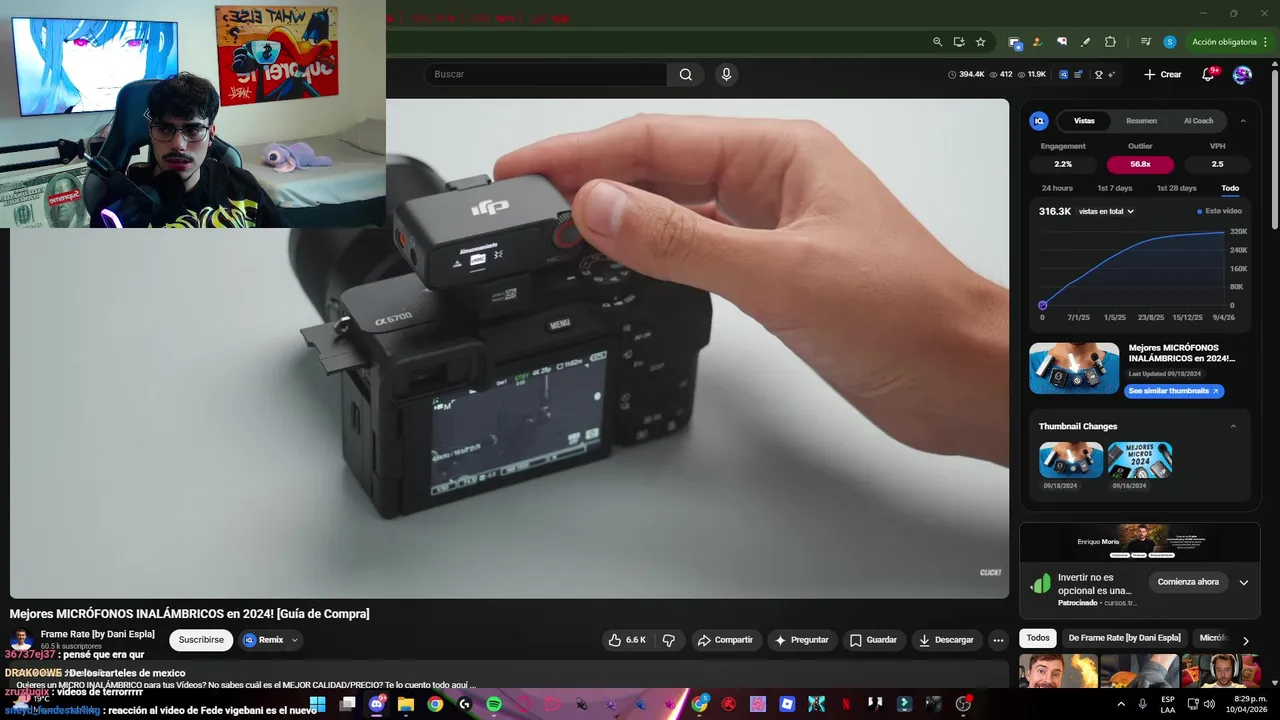This screenshot has height=720, width=1280.
Task: Install page as app icon in address bar
Action: click(x=959, y=42)
